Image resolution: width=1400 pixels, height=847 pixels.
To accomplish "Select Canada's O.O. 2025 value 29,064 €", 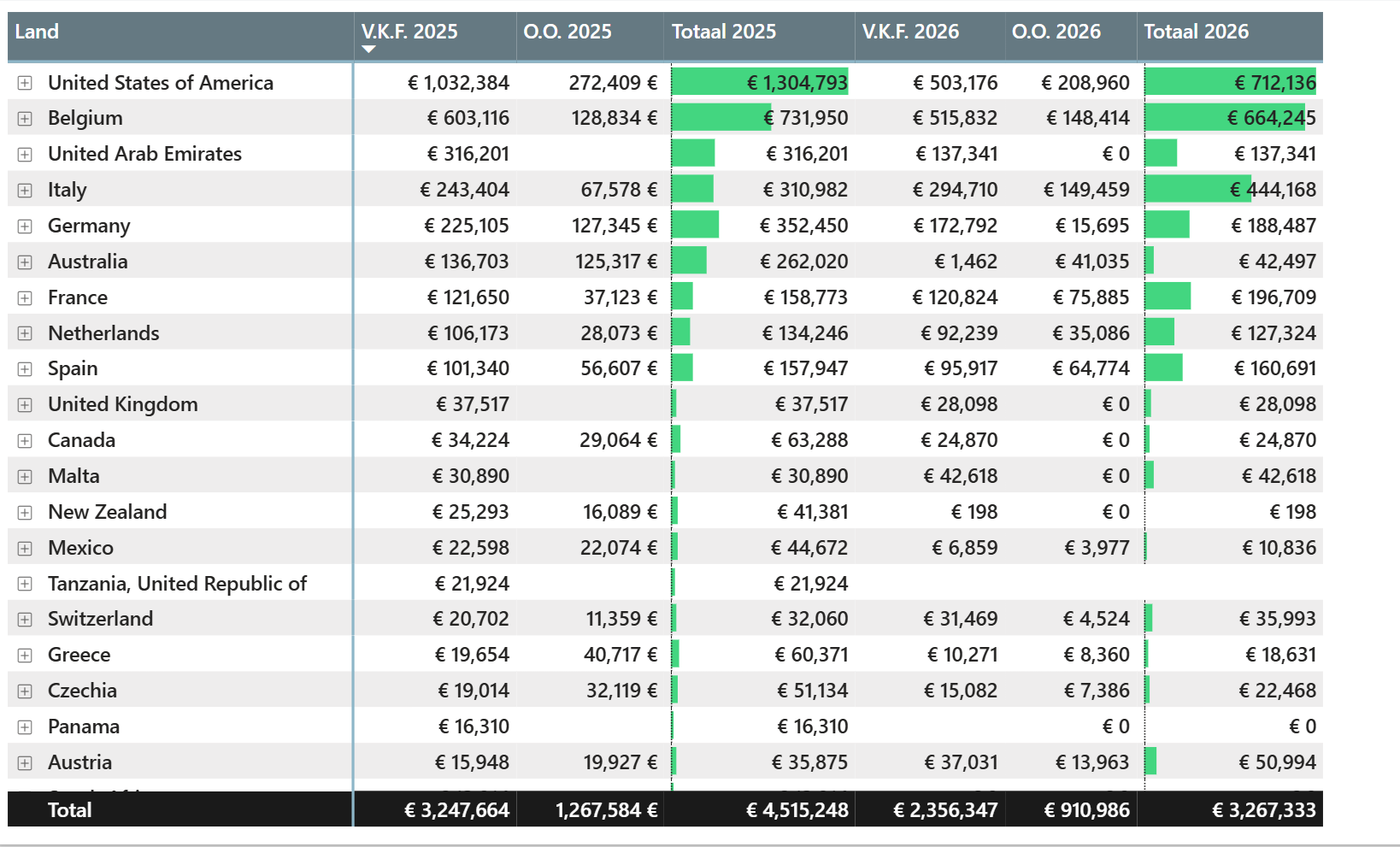I will coord(619,440).
